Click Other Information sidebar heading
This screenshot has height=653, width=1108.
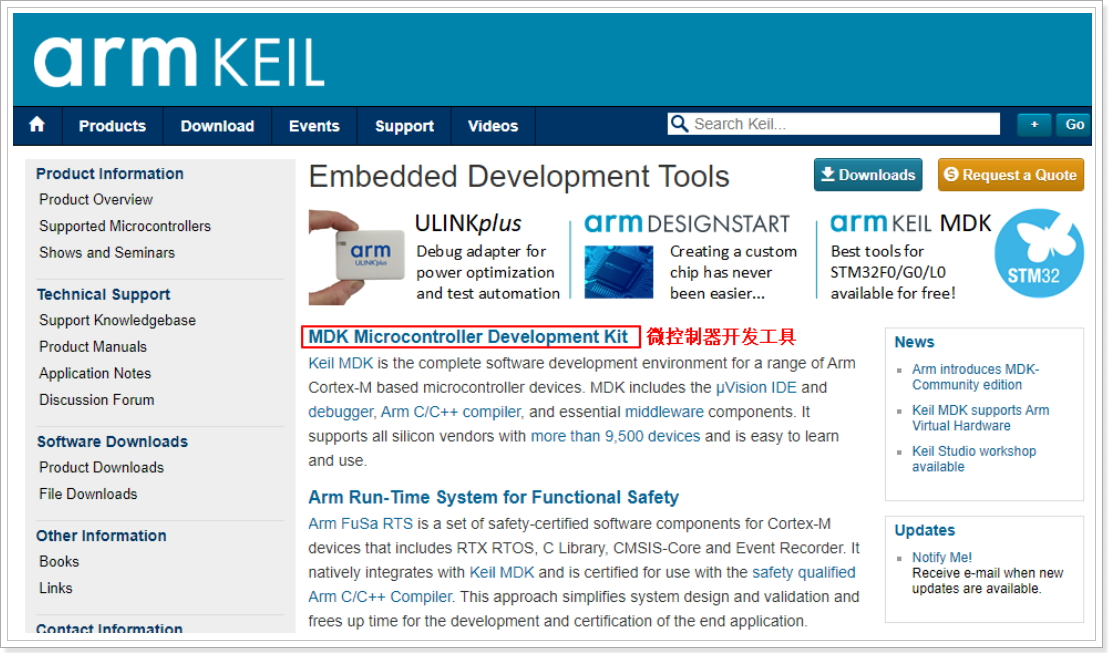coord(101,536)
